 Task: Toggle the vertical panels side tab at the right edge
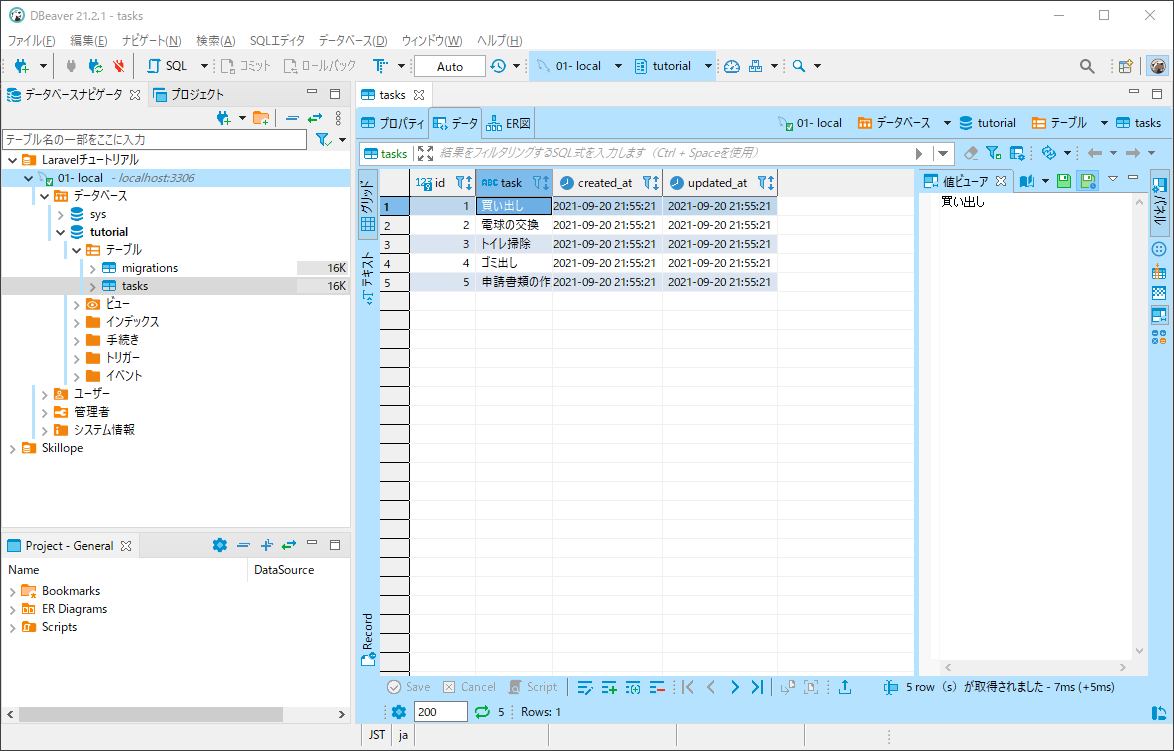pyautogui.click(x=1159, y=202)
